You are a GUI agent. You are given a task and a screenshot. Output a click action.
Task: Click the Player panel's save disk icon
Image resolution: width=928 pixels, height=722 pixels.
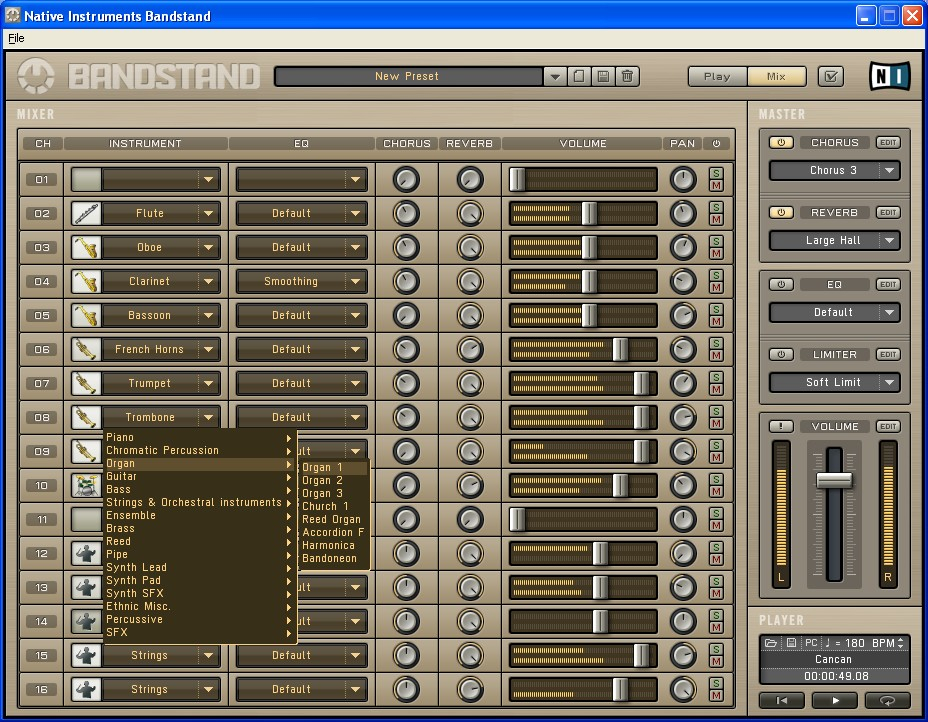[x=791, y=642]
